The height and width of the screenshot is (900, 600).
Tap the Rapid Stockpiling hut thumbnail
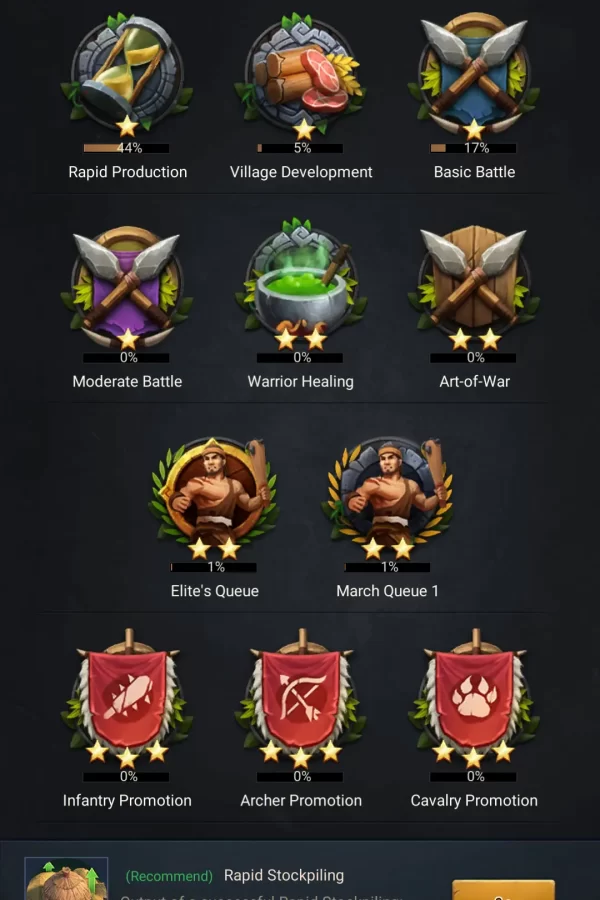click(x=66, y=879)
